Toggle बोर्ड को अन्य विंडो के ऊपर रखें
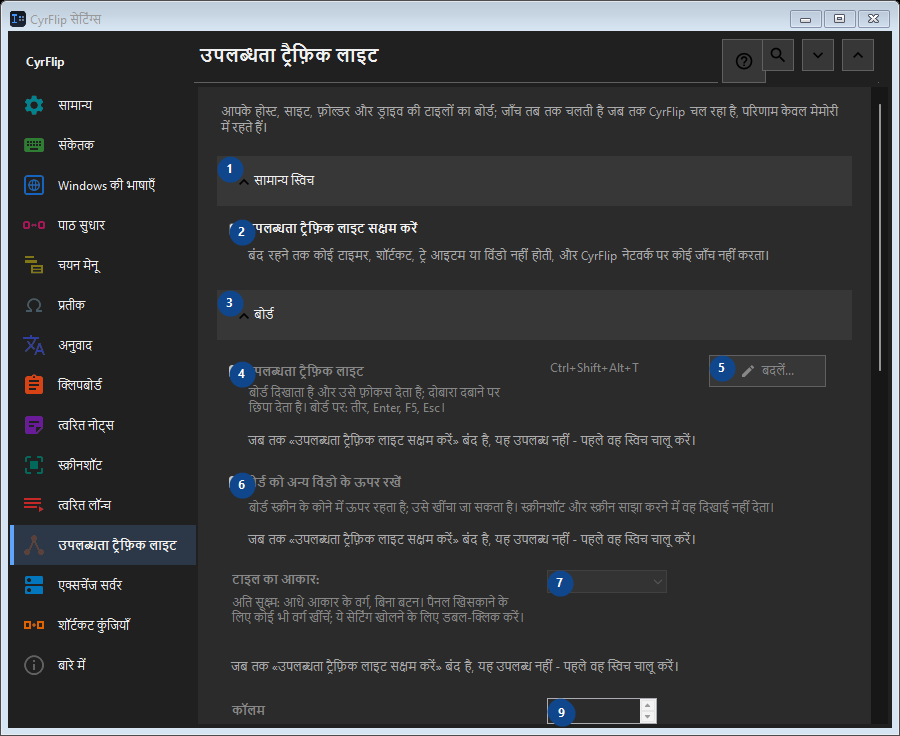900x736 pixels. pyautogui.click(x=235, y=482)
